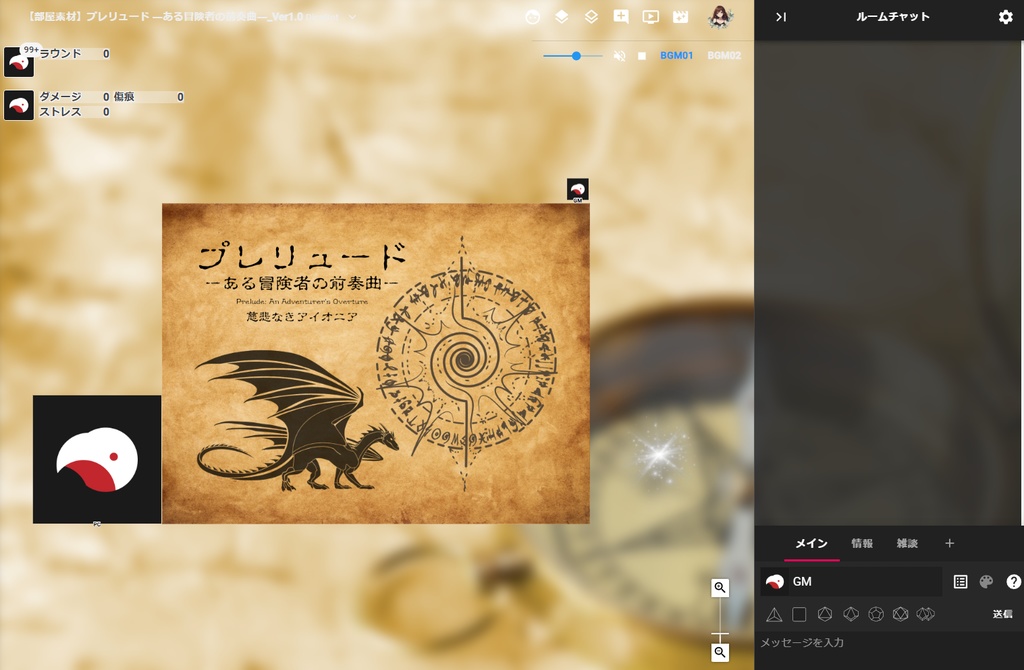Click the color palette icon in chat bar
This screenshot has width=1024, height=670.
pos(986,581)
